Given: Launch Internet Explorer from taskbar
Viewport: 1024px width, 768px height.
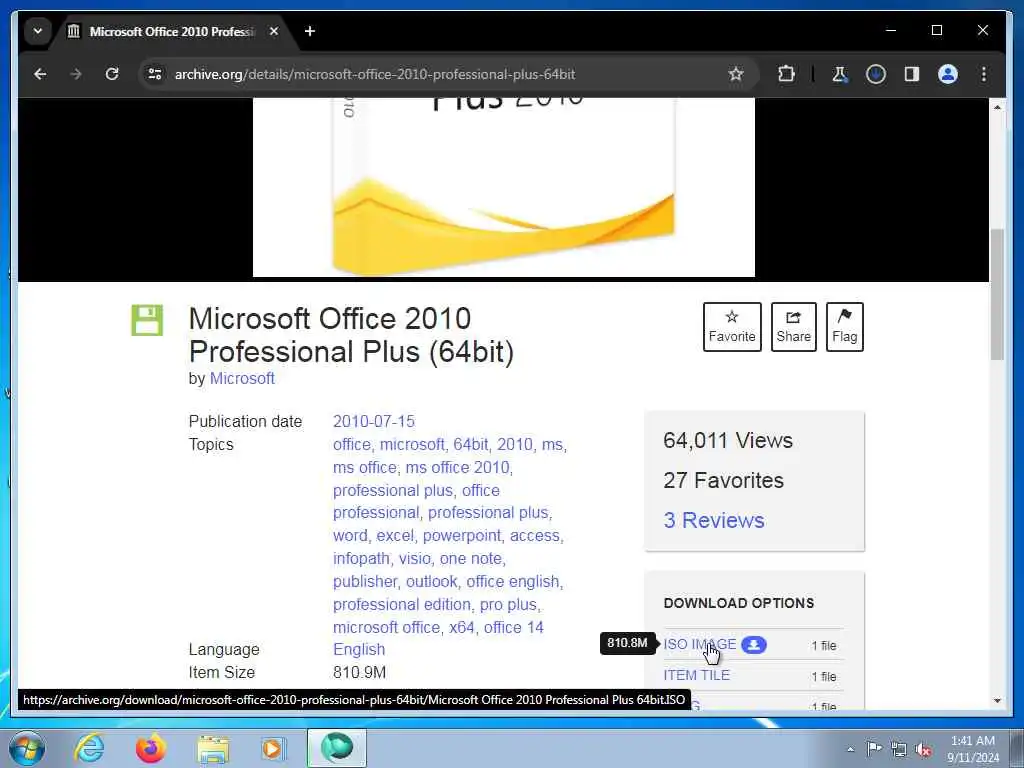Looking at the screenshot, I should pos(89,748).
